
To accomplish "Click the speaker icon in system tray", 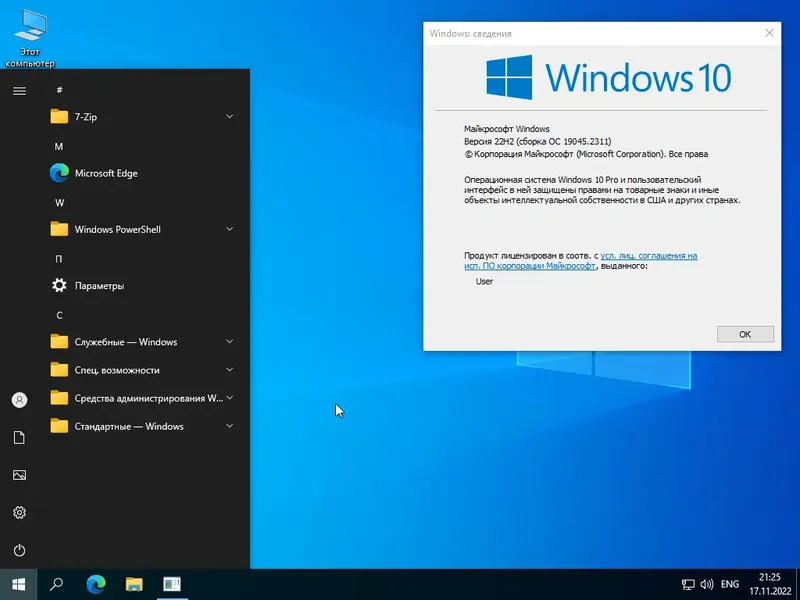I will (x=705, y=584).
